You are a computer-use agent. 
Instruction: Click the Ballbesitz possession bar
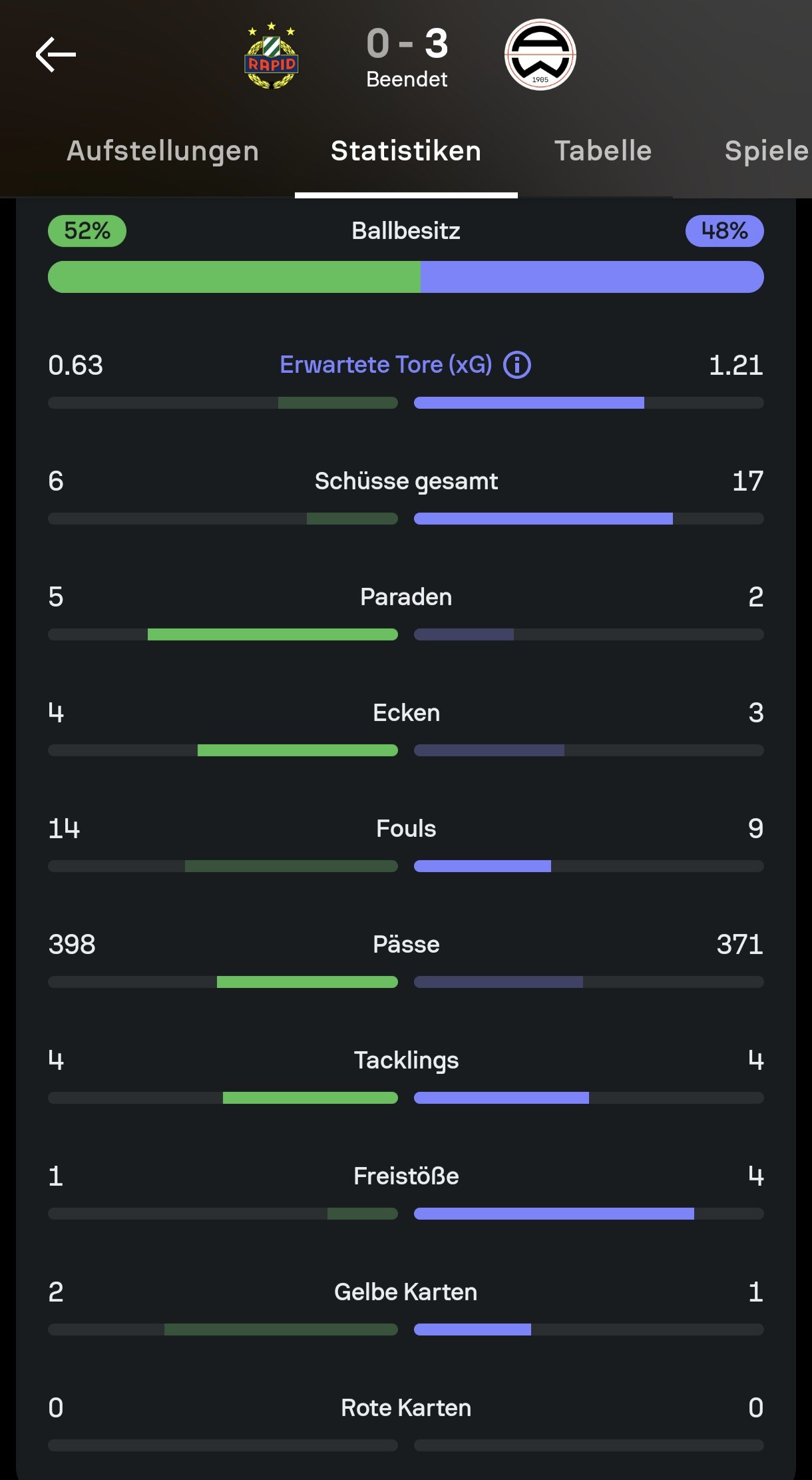(x=406, y=277)
